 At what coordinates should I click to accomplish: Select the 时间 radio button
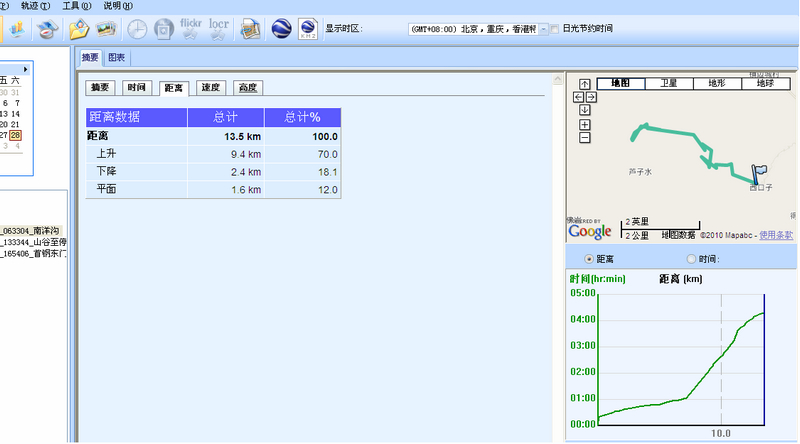click(691, 259)
